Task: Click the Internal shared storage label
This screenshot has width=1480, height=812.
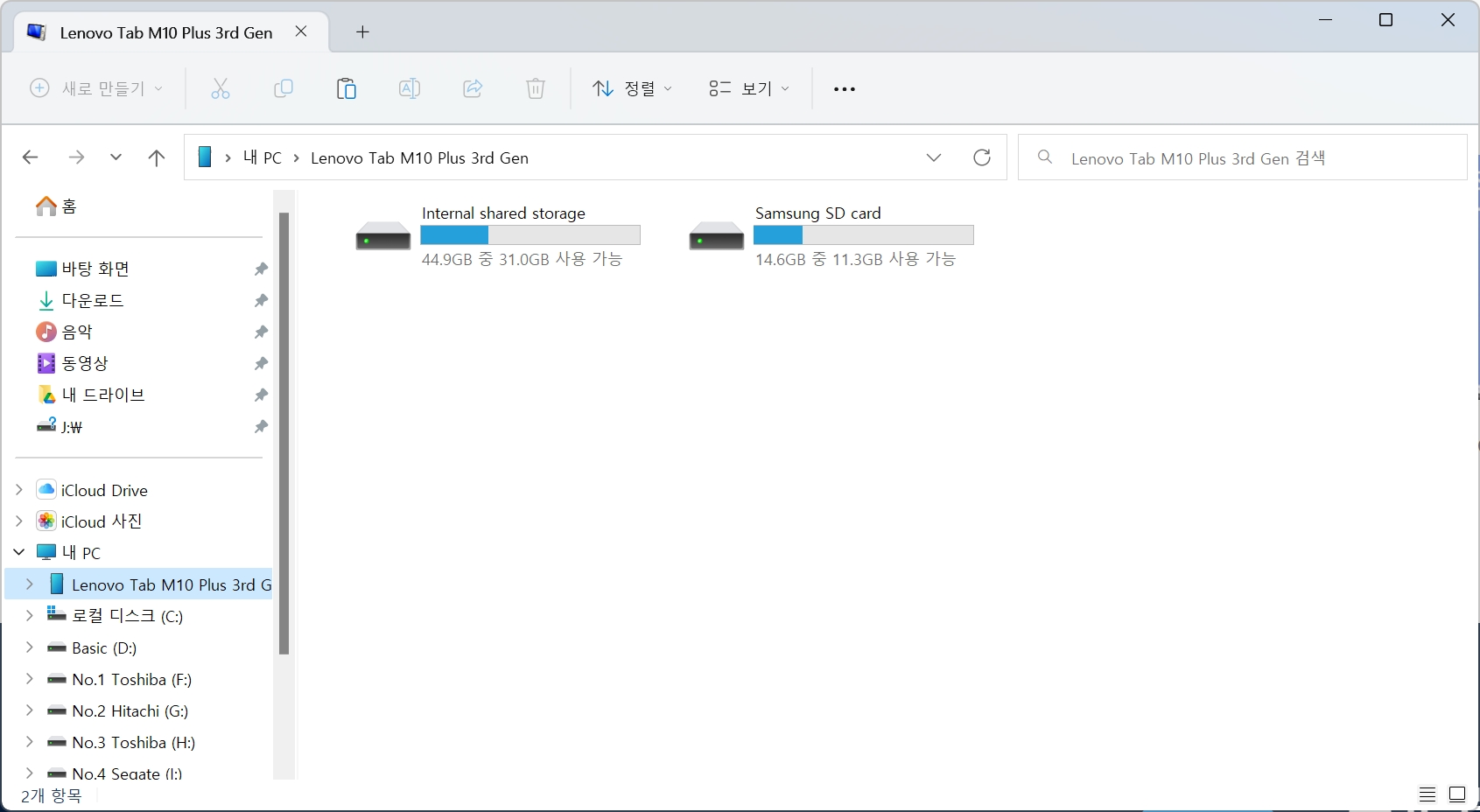Action: (503, 213)
